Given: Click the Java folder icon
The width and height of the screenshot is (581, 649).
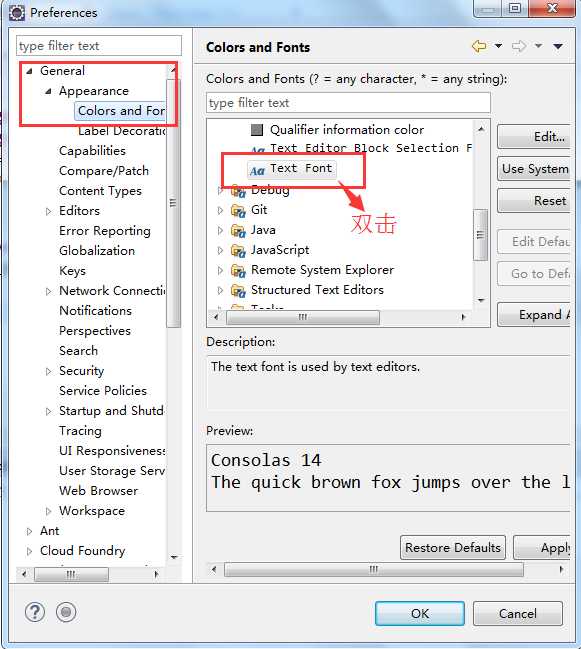Looking at the screenshot, I should point(238,231).
